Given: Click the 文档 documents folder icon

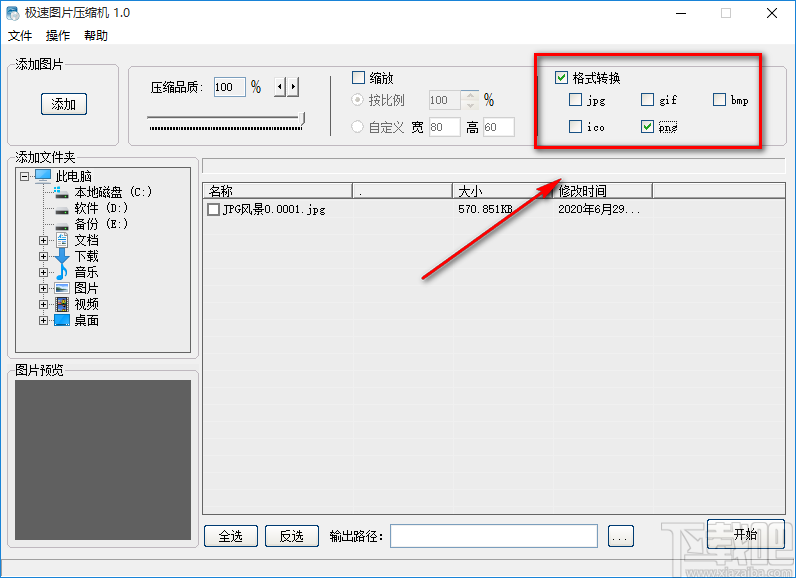Looking at the screenshot, I should click(x=62, y=240).
